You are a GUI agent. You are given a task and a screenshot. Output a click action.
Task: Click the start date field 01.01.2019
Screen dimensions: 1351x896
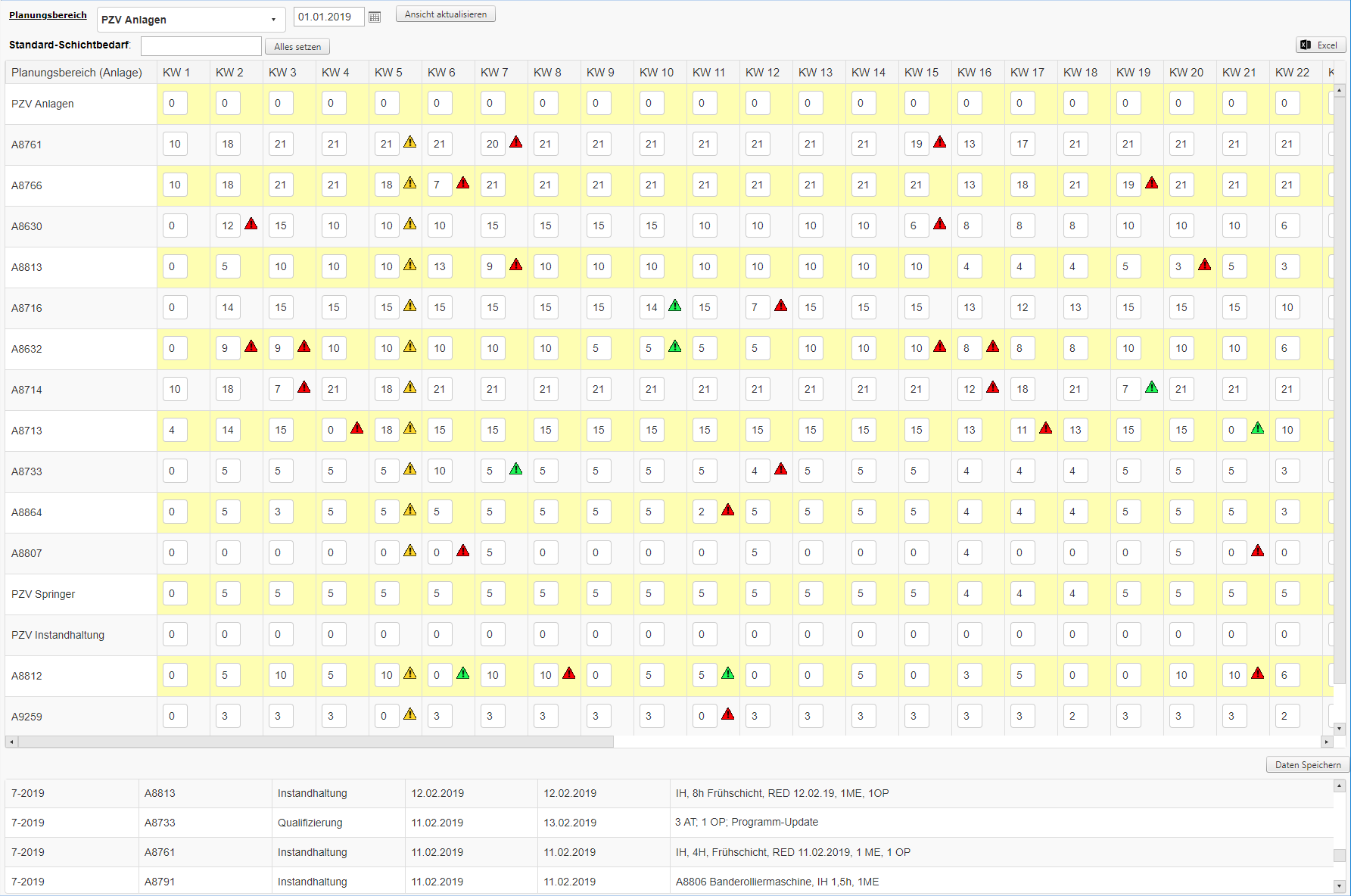click(x=328, y=17)
